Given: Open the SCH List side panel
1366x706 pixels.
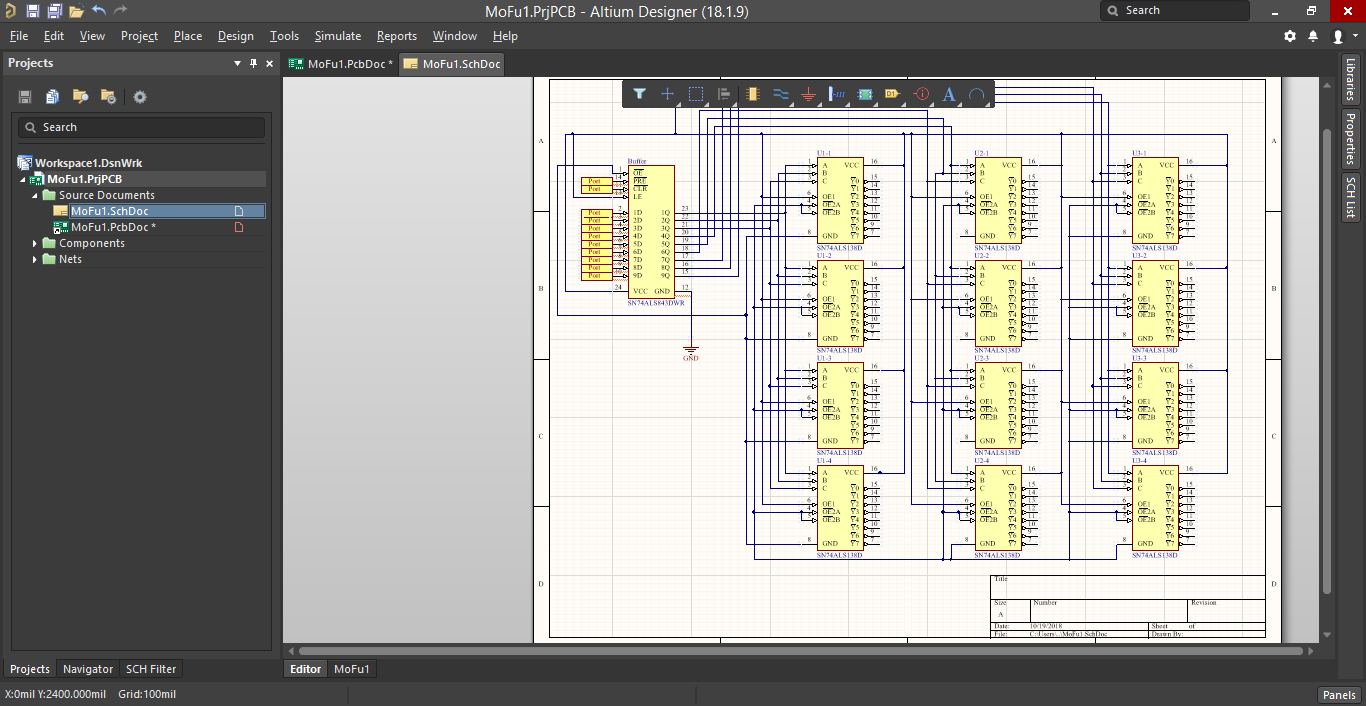Looking at the screenshot, I should pos(1351,198).
